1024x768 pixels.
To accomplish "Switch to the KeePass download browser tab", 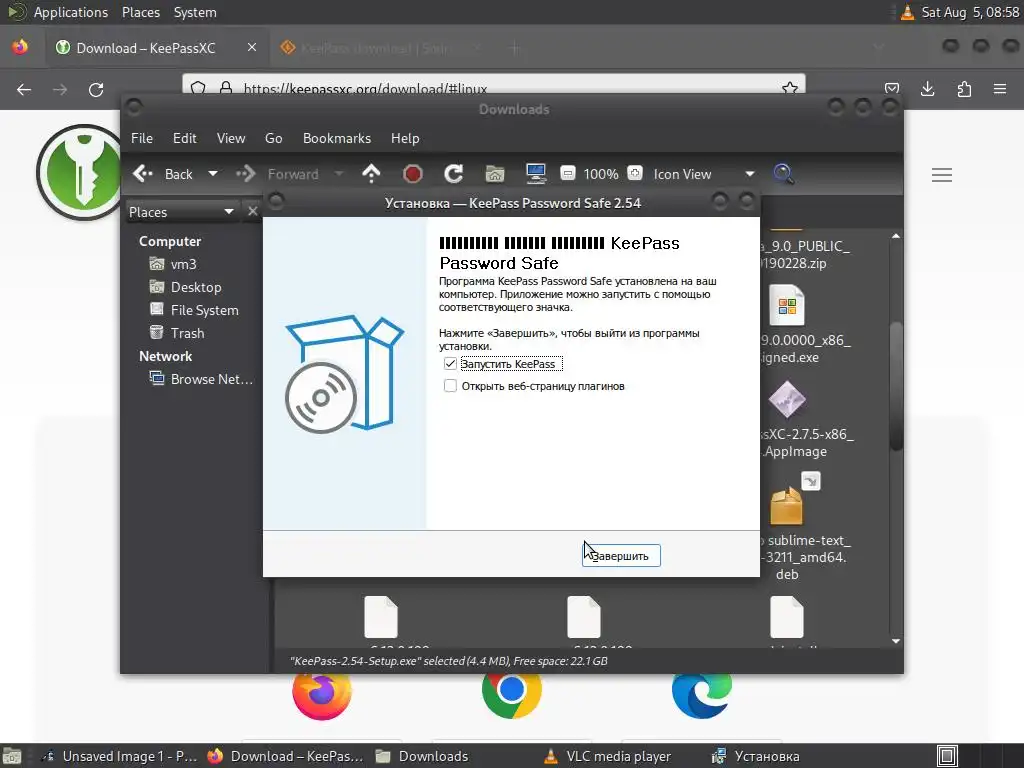I will (376, 48).
